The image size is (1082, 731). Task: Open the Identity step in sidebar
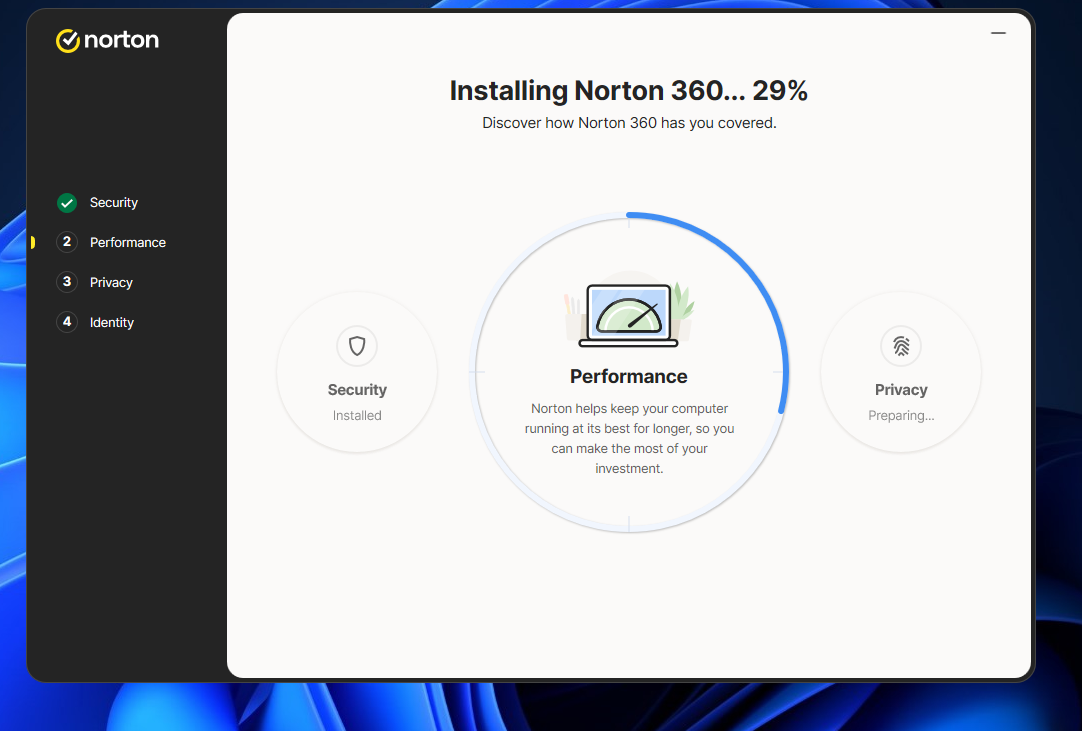pos(112,323)
